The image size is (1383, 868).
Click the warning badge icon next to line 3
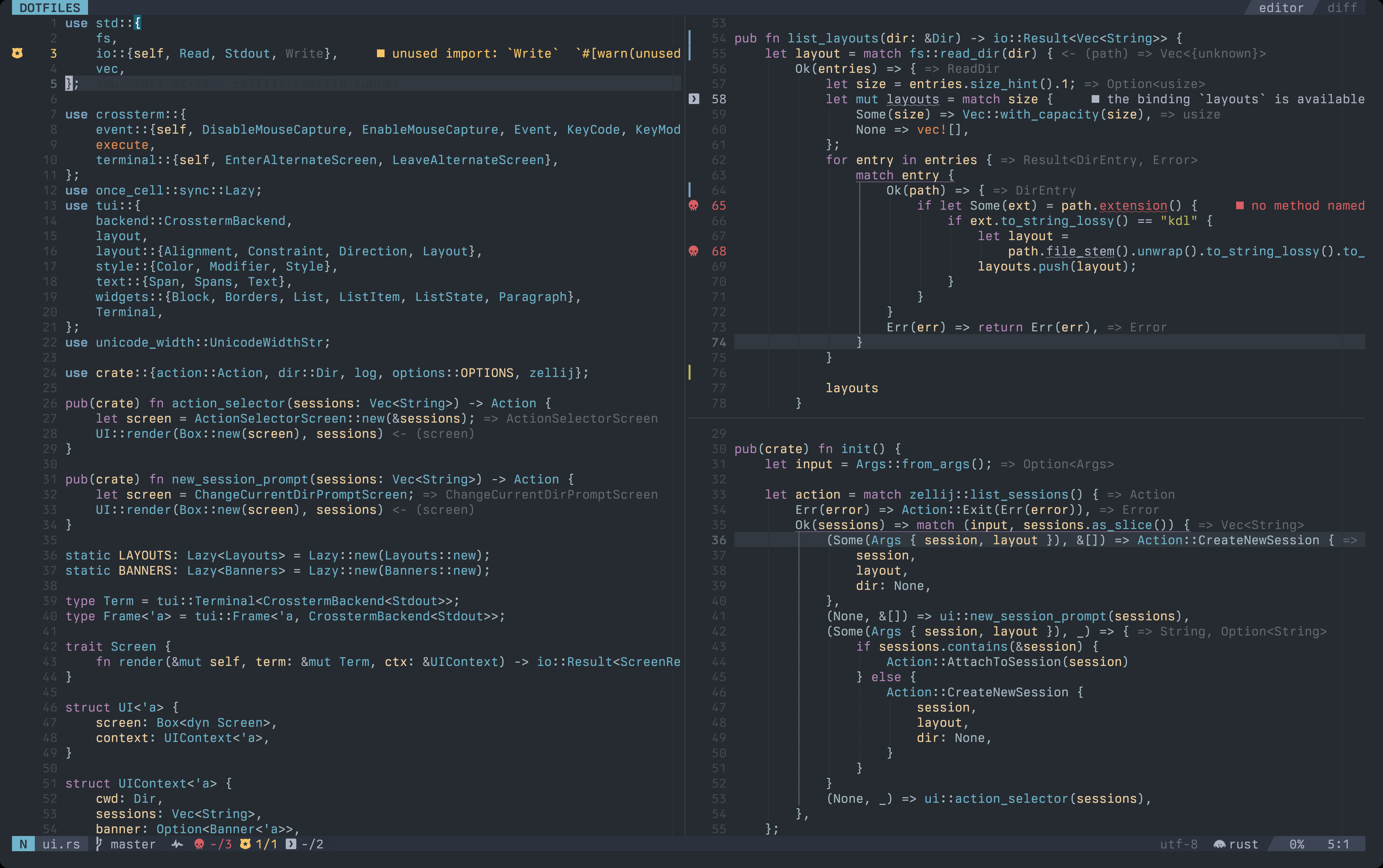17,53
